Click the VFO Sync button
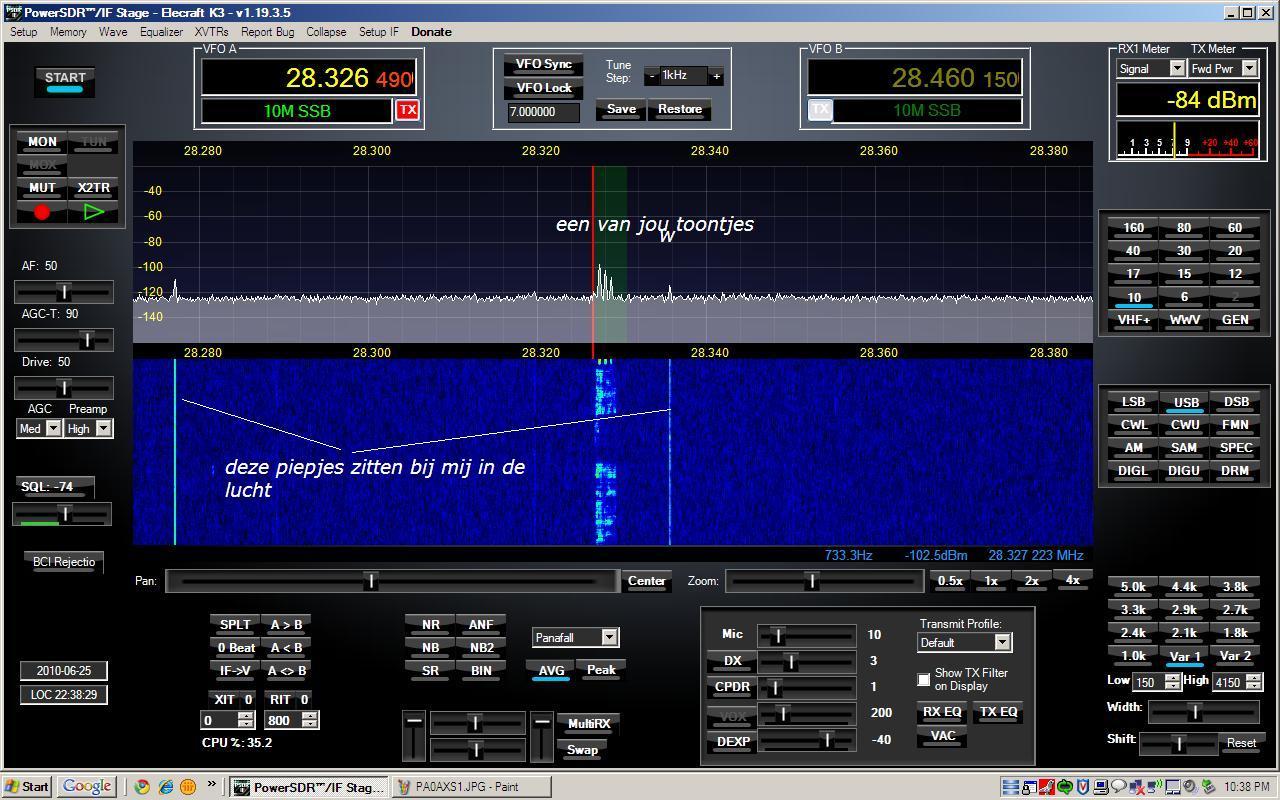The width and height of the screenshot is (1280, 800). 543,64
